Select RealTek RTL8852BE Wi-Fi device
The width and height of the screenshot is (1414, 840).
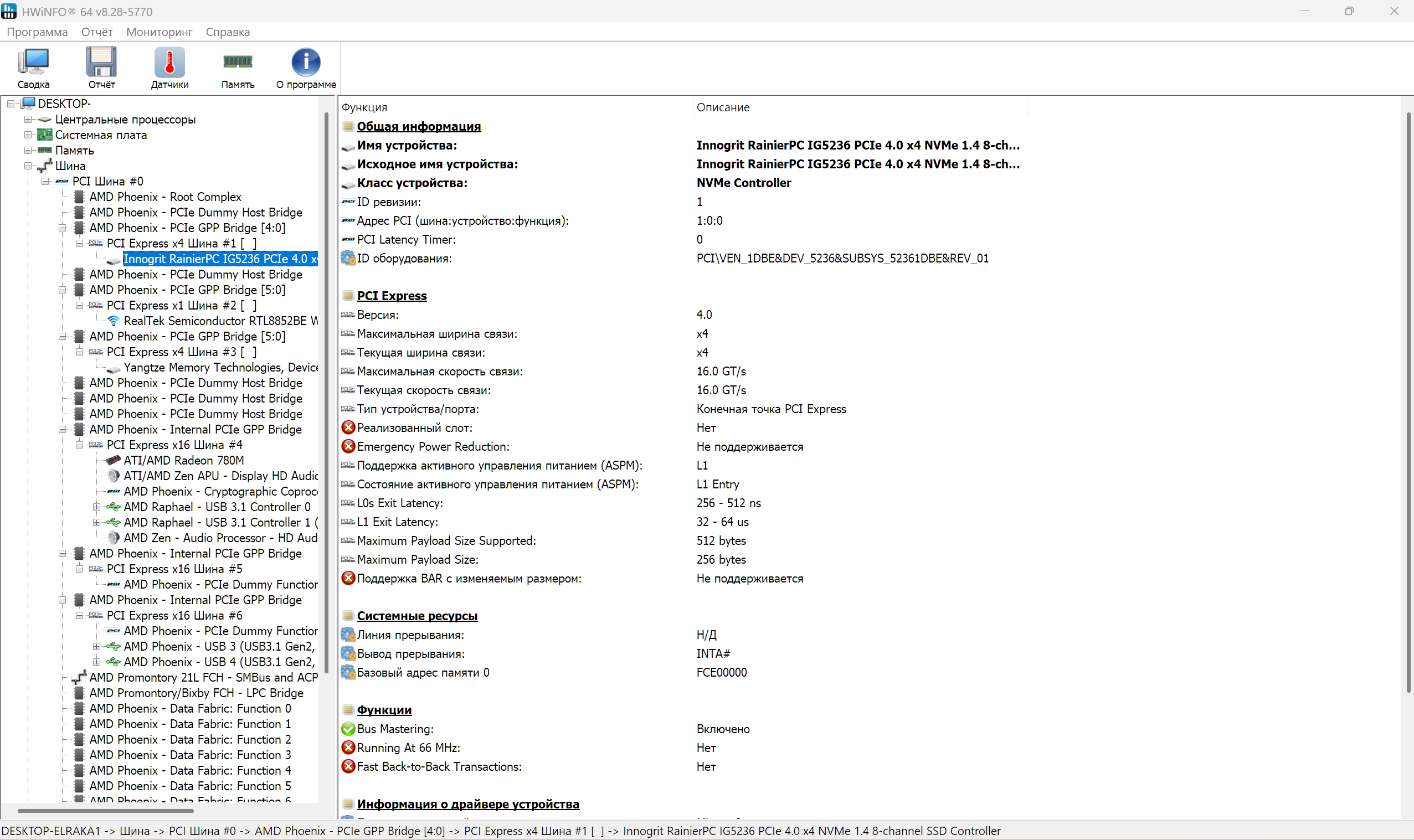pos(220,321)
